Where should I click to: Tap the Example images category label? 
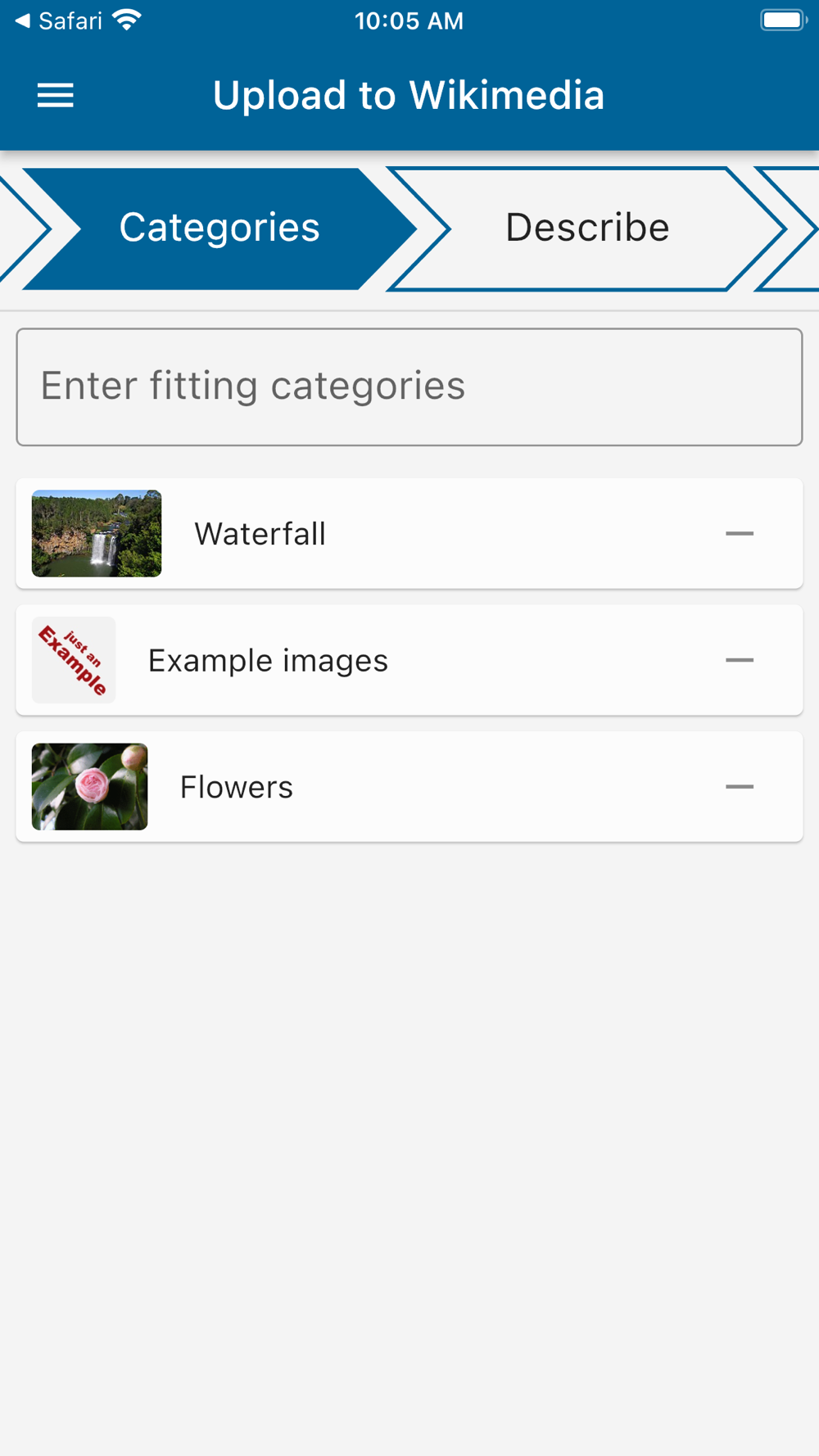pyautogui.click(x=268, y=660)
